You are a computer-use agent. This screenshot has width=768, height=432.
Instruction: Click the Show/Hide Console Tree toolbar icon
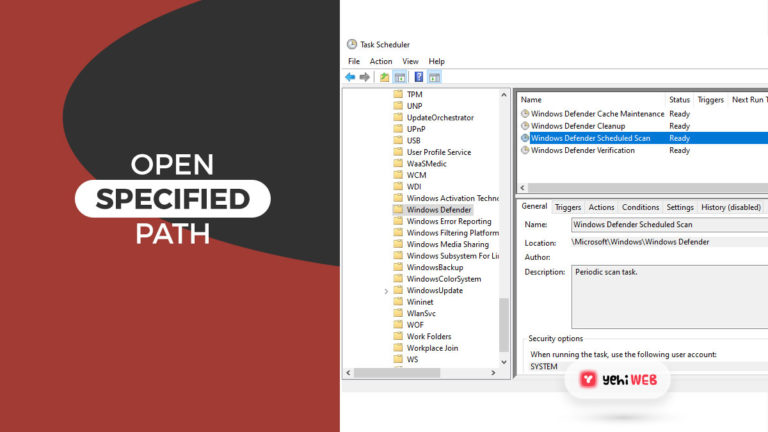tap(400, 77)
